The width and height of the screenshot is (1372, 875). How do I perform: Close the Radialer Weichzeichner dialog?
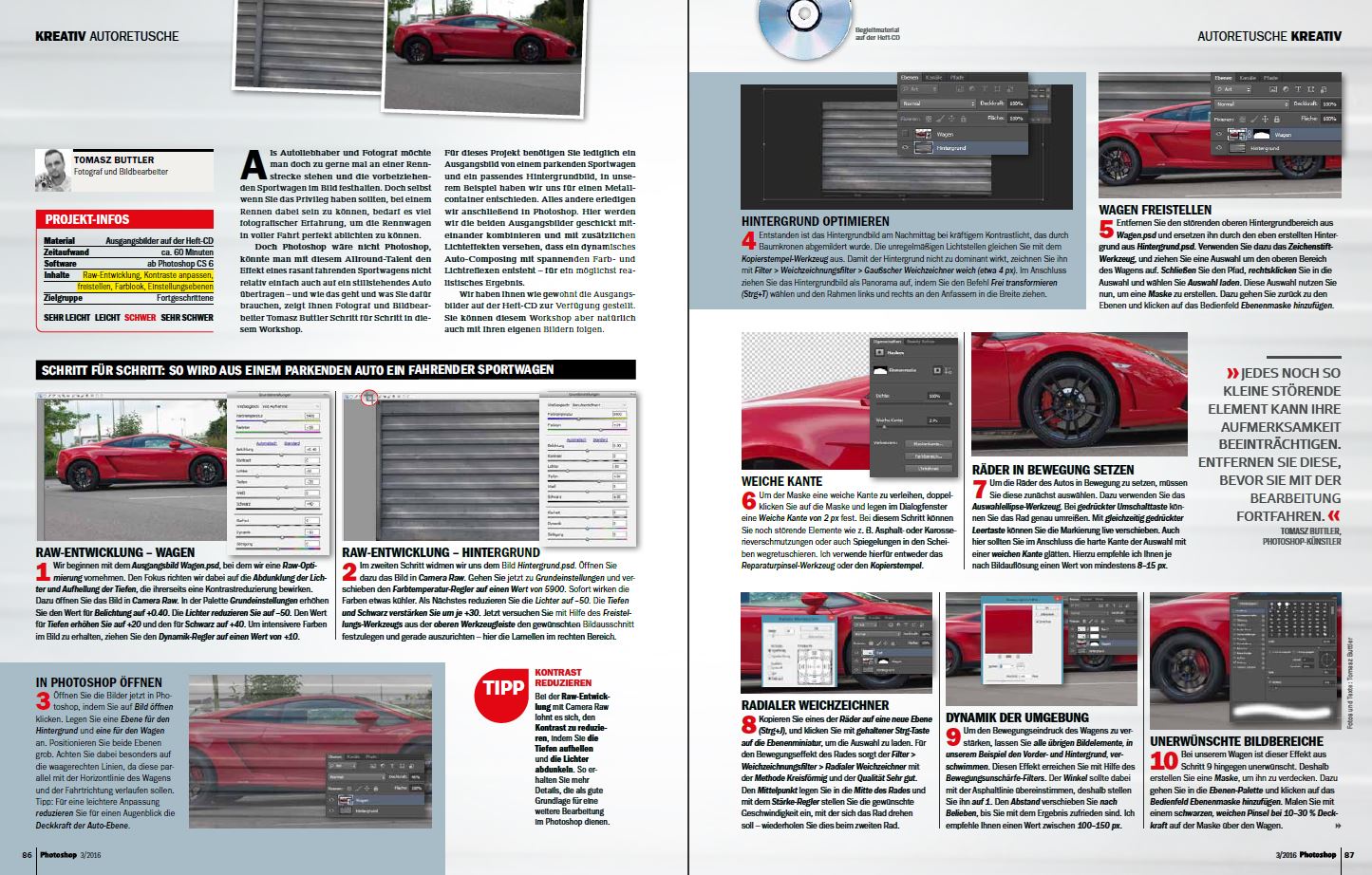[x=832, y=618]
